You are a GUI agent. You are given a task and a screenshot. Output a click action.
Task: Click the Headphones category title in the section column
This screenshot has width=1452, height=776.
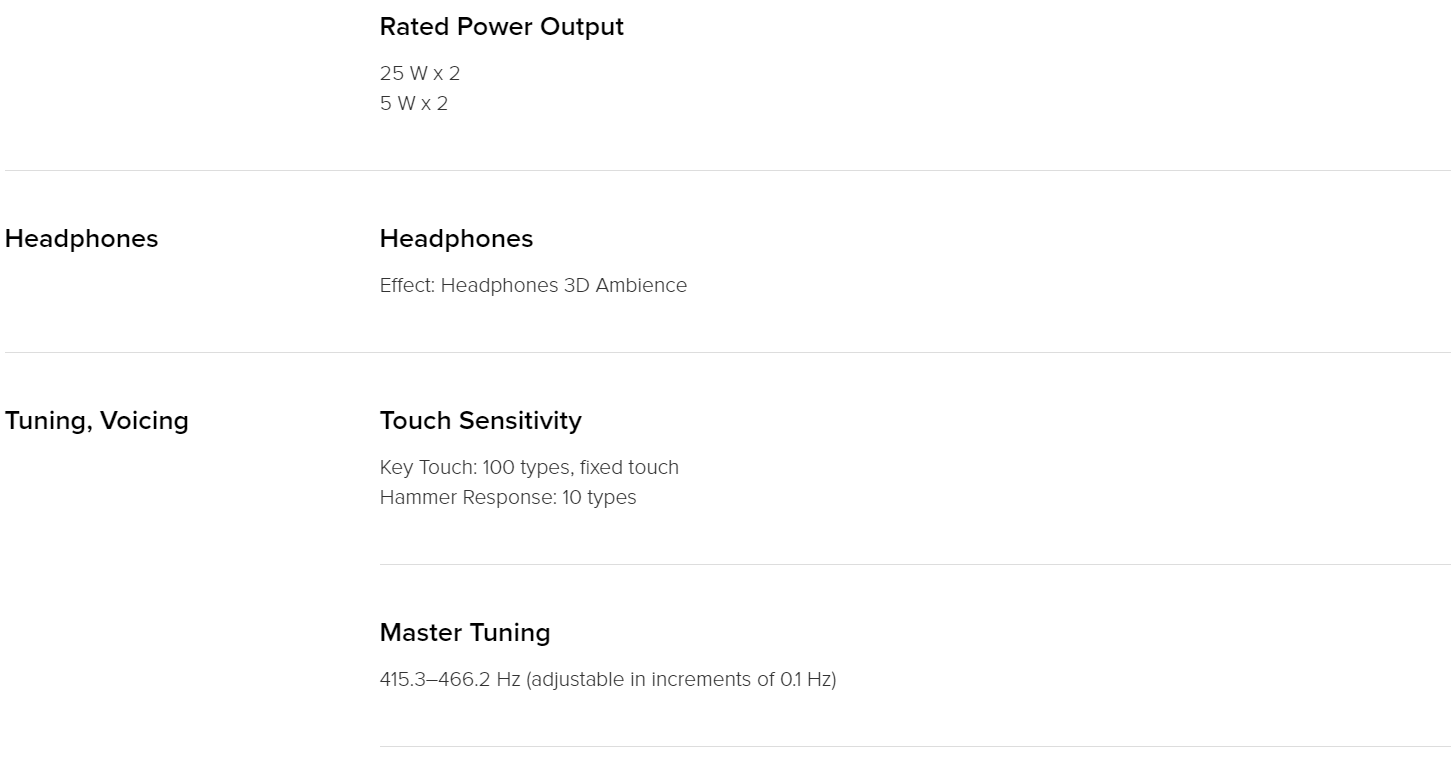[x=81, y=239]
